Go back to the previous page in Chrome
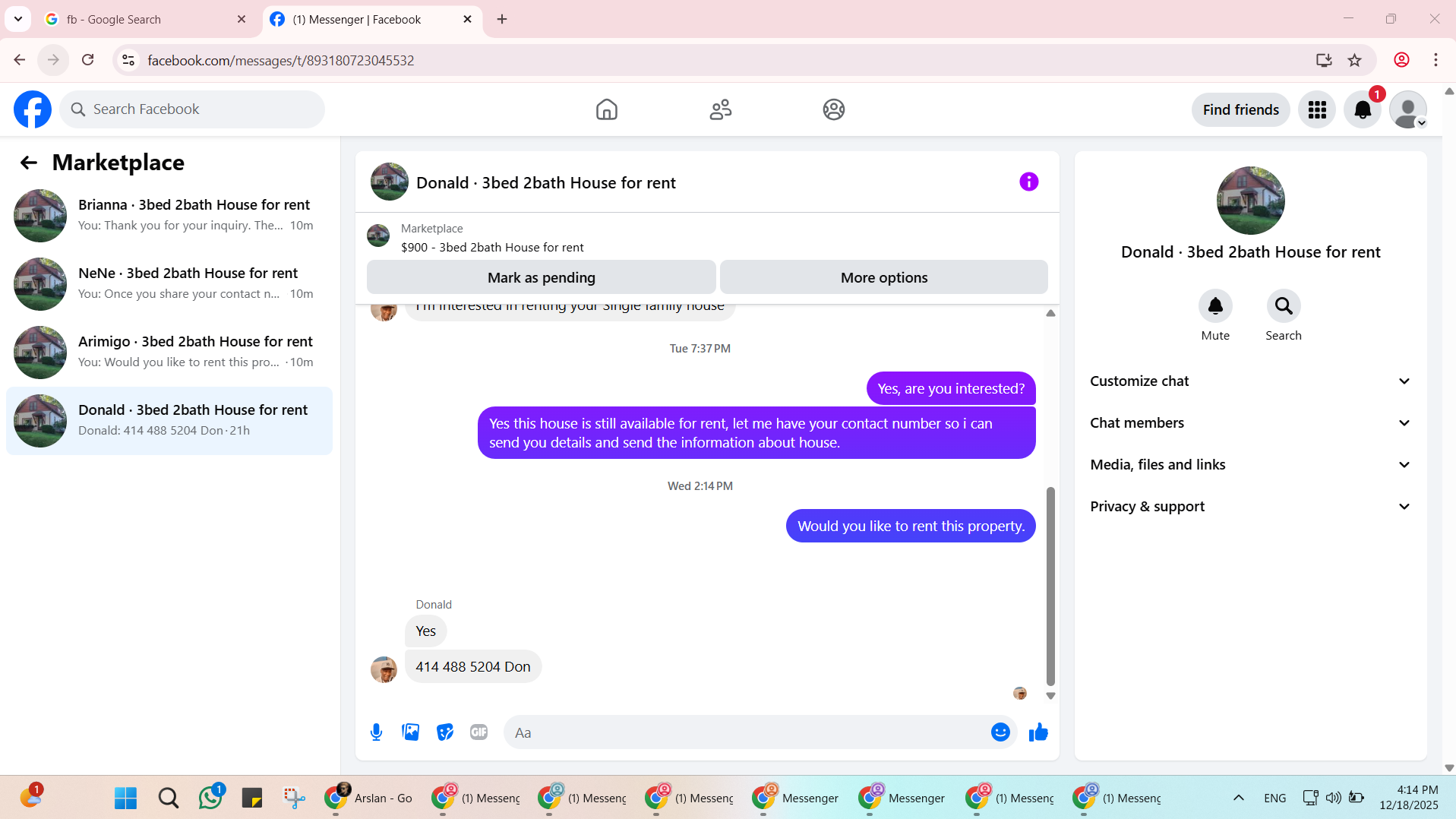The width and height of the screenshot is (1456, 819). click(x=20, y=60)
